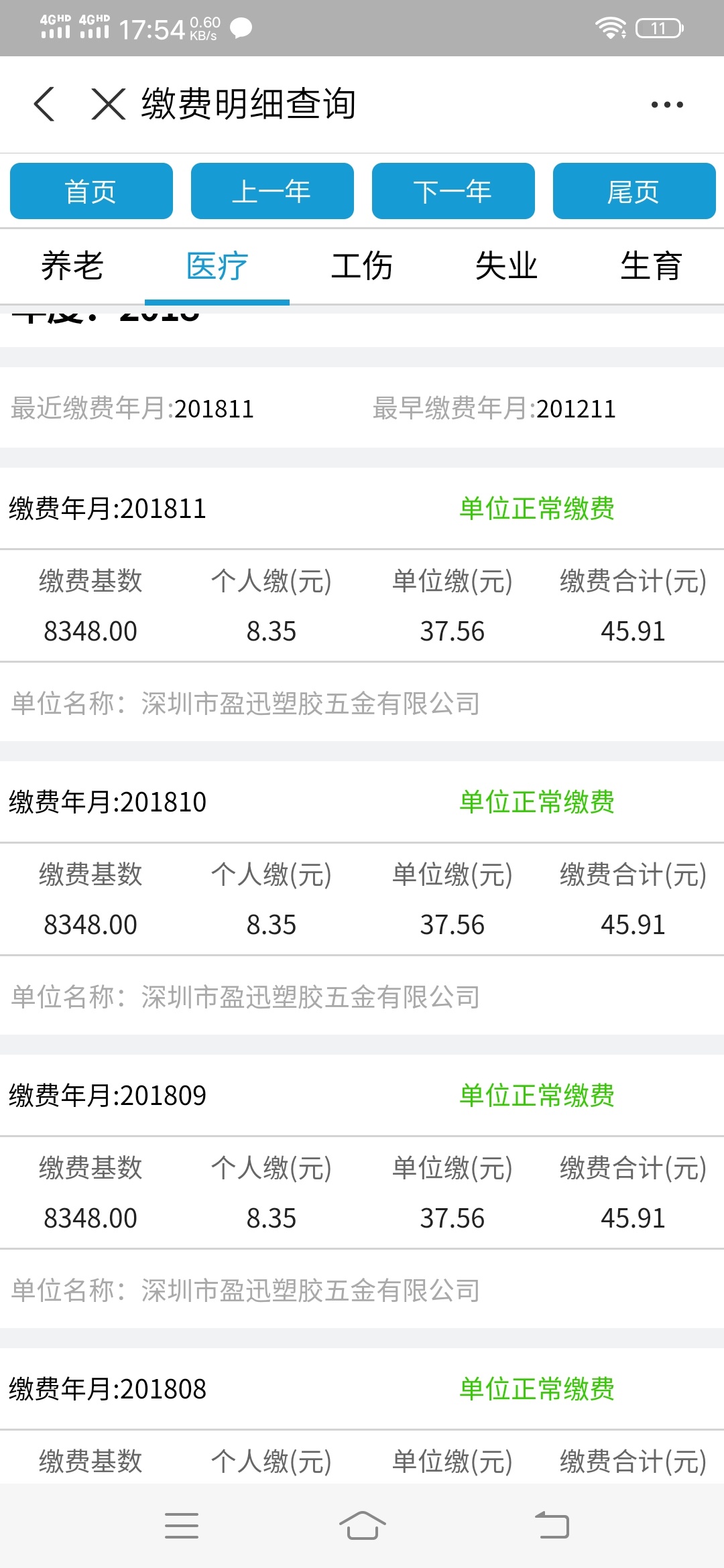Tap the battery indicator icon
The height and width of the screenshot is (1568, 724).
coord(660,28)
